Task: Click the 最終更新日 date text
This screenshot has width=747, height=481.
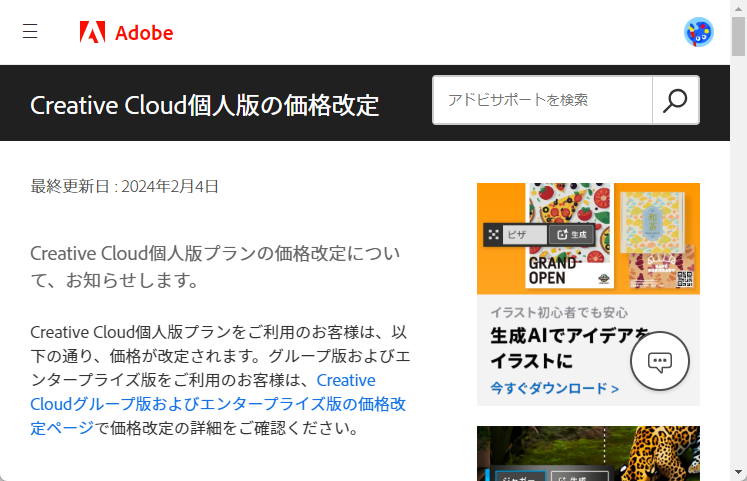Action: 124,186
